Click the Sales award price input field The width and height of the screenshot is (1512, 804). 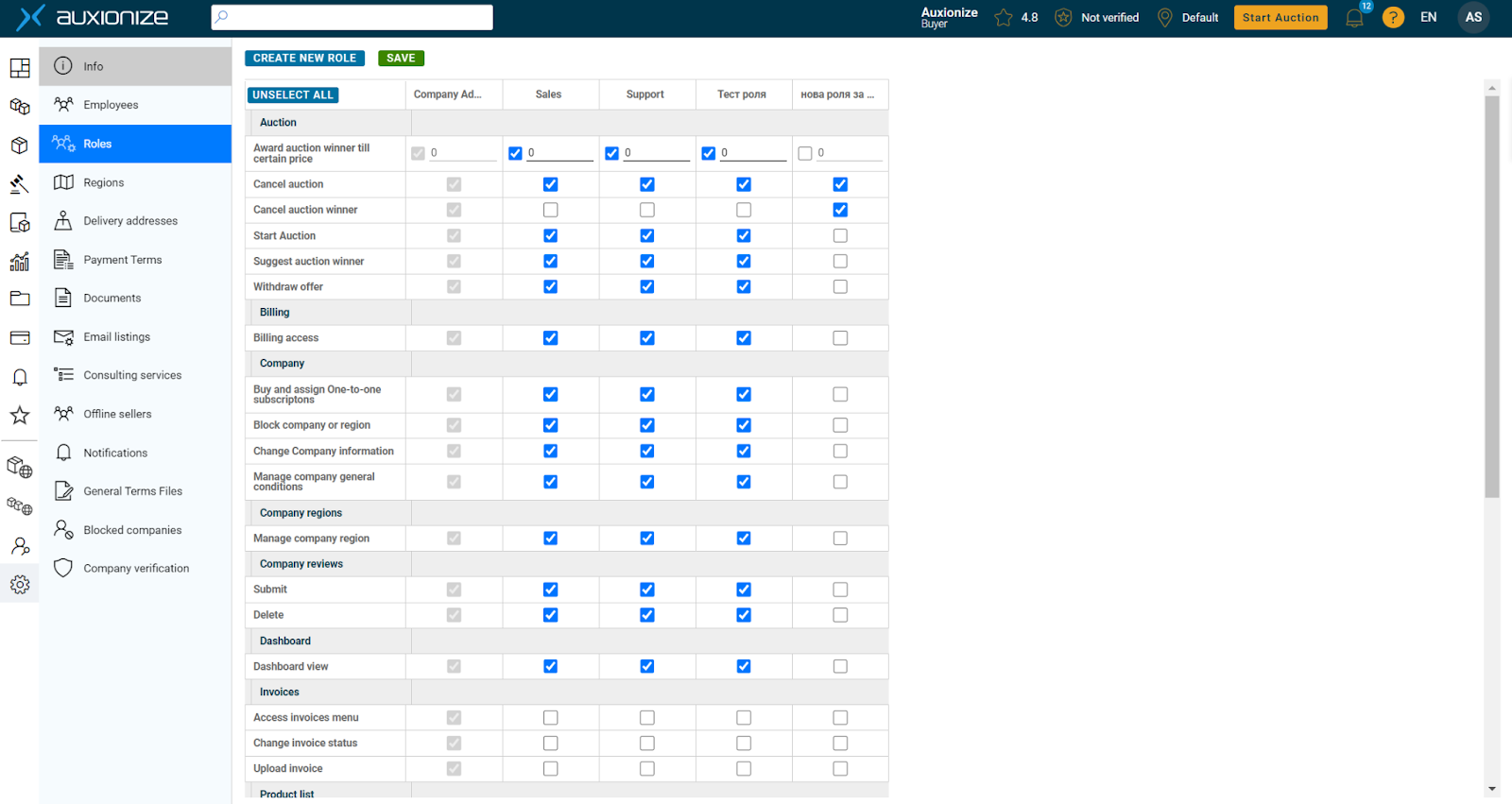tap(559, 153)
